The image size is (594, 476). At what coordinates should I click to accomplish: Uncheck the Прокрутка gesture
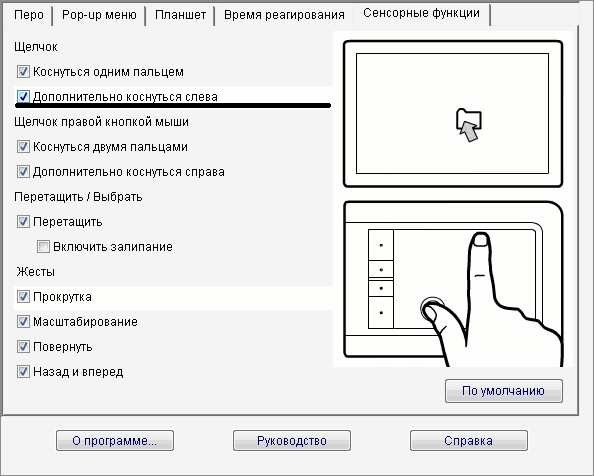click(23, 297)
